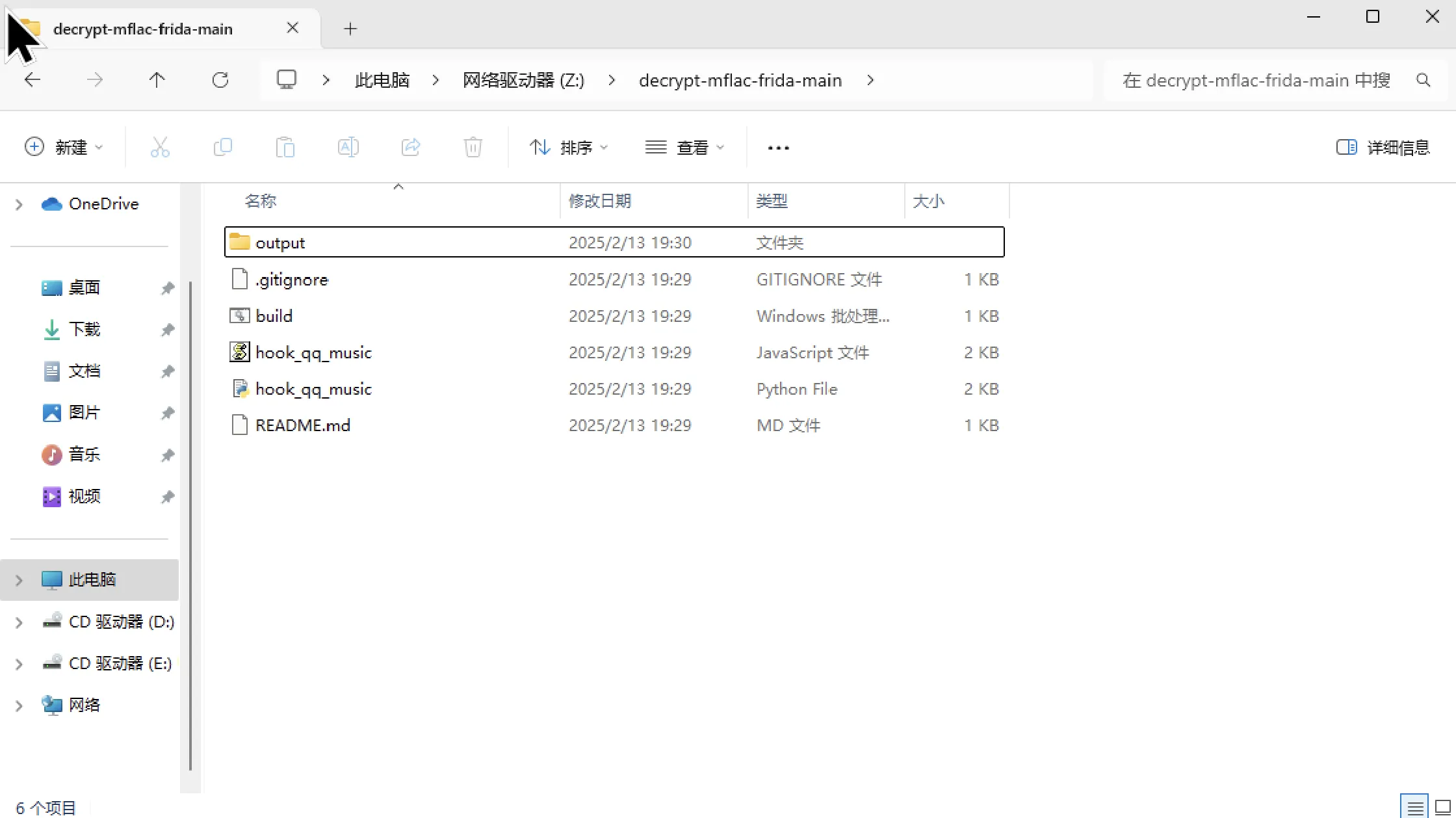Click the Rename icon in toolbar
The height and width of the screenshot is (818, 1456).
pyautogui.click(x=348, y=148)
